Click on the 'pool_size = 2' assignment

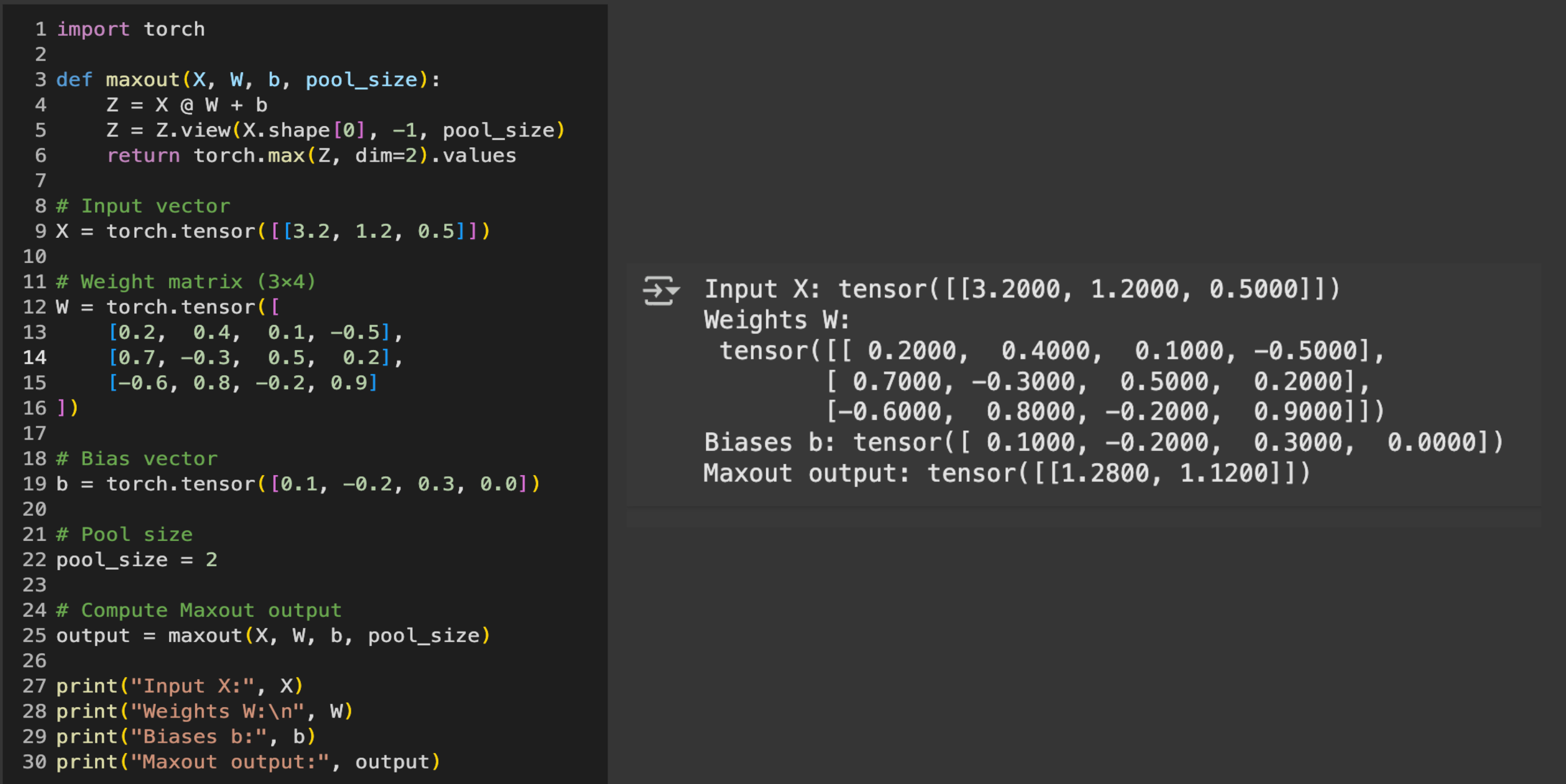point(136,559)
